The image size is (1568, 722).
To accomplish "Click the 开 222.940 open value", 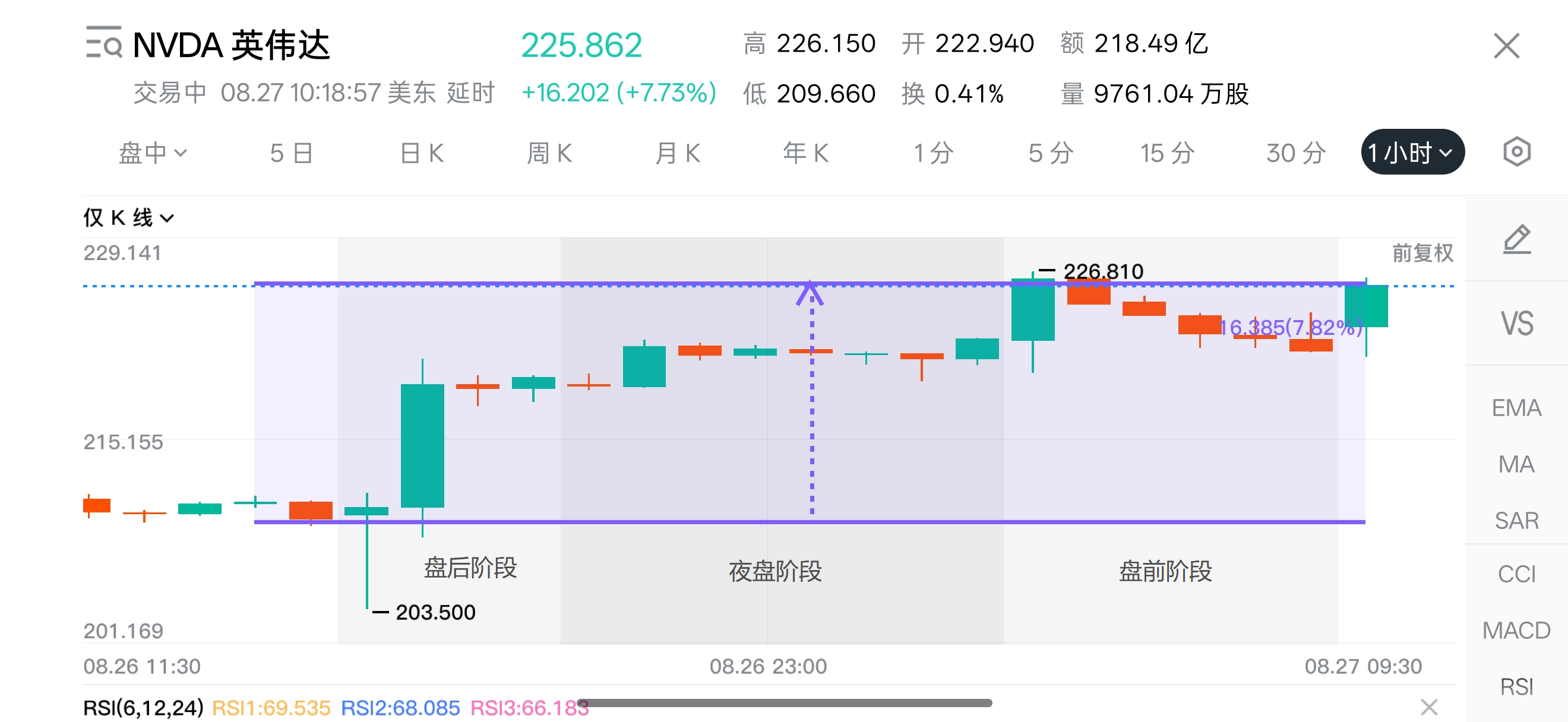I will pyautogui.click(x=967, y=44).
